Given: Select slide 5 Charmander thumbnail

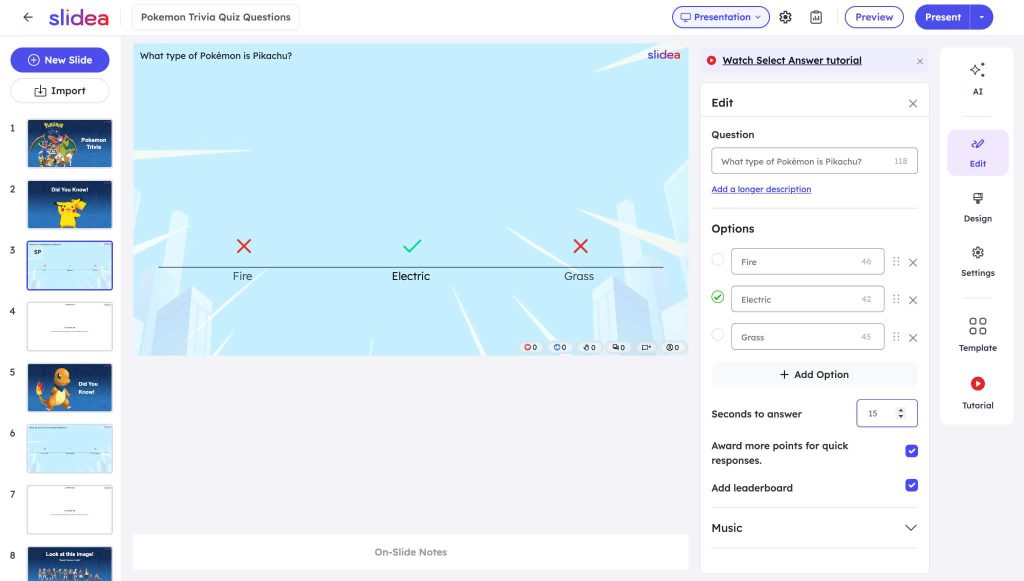Looking at the screenshot, I should point(69,388).
